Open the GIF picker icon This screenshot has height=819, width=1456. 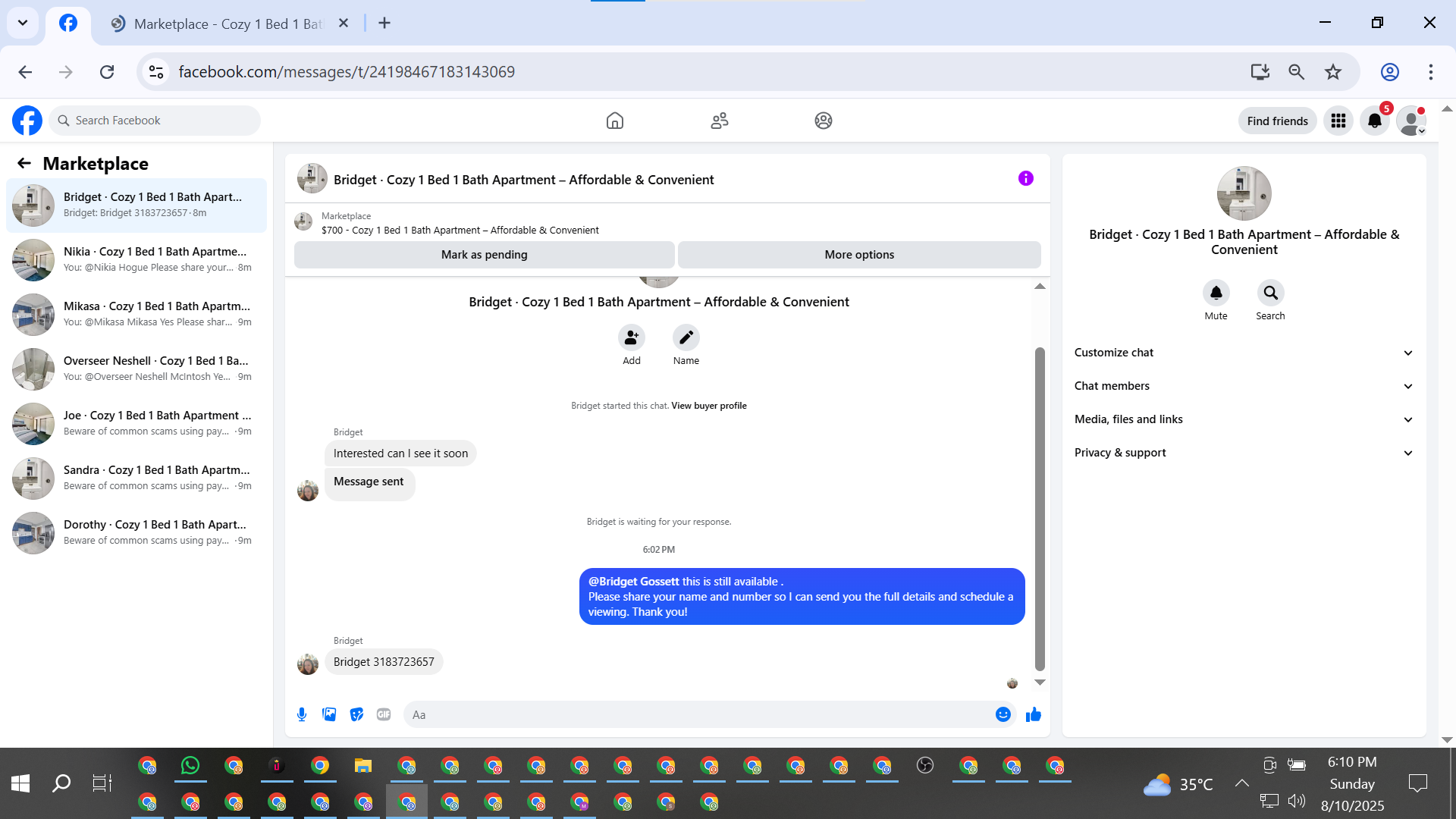point(384,714)
